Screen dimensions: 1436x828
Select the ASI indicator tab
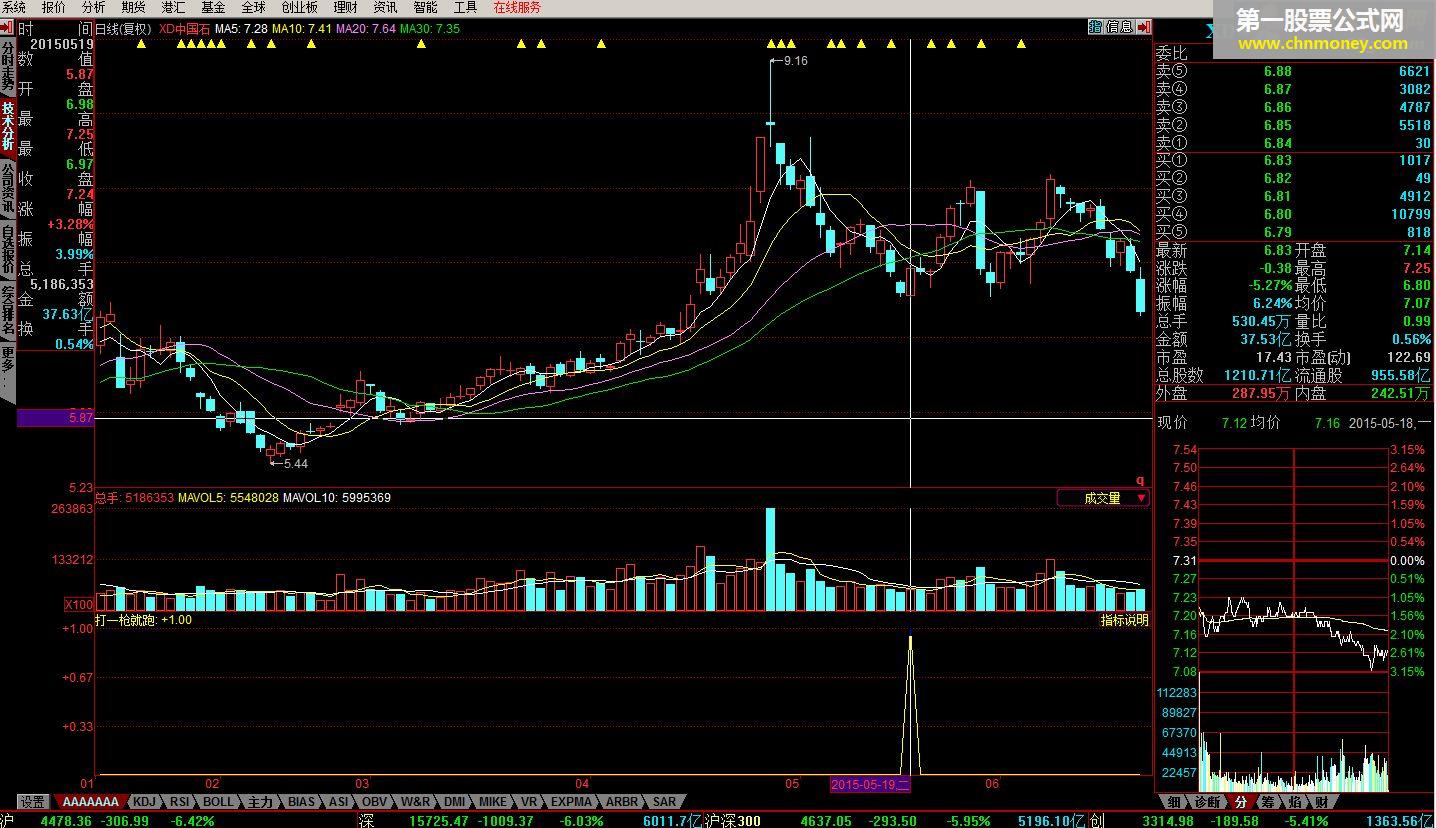[339, 802]
